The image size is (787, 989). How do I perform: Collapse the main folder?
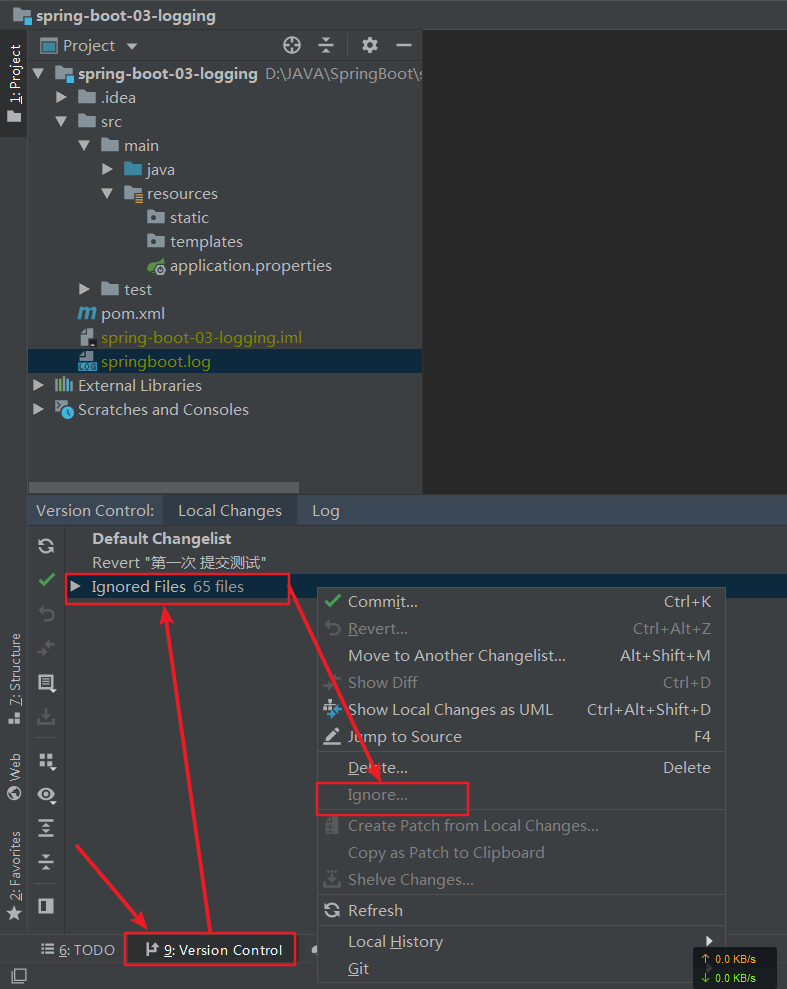click(x=85, y=145)
